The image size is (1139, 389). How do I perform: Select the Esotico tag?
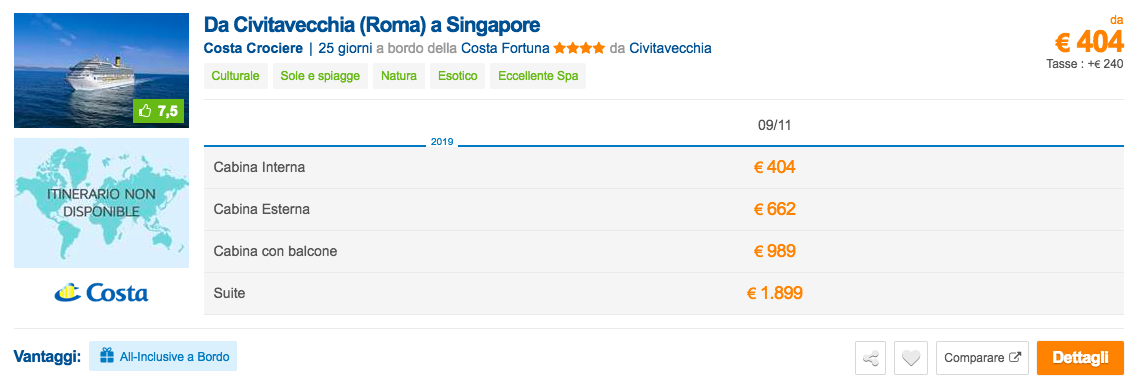pos(458,76)
